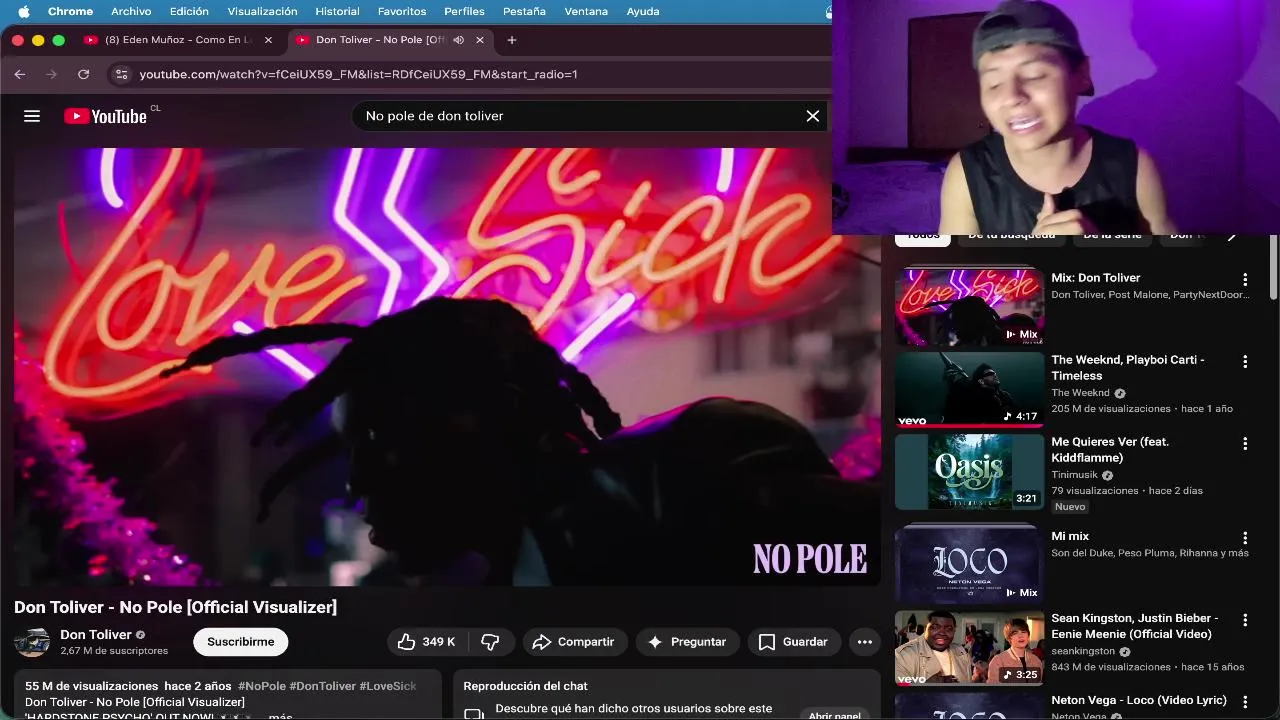Select the 'De la serie' filter chip
This screenshot has height=720, width=1280.
pos(1112,236)
